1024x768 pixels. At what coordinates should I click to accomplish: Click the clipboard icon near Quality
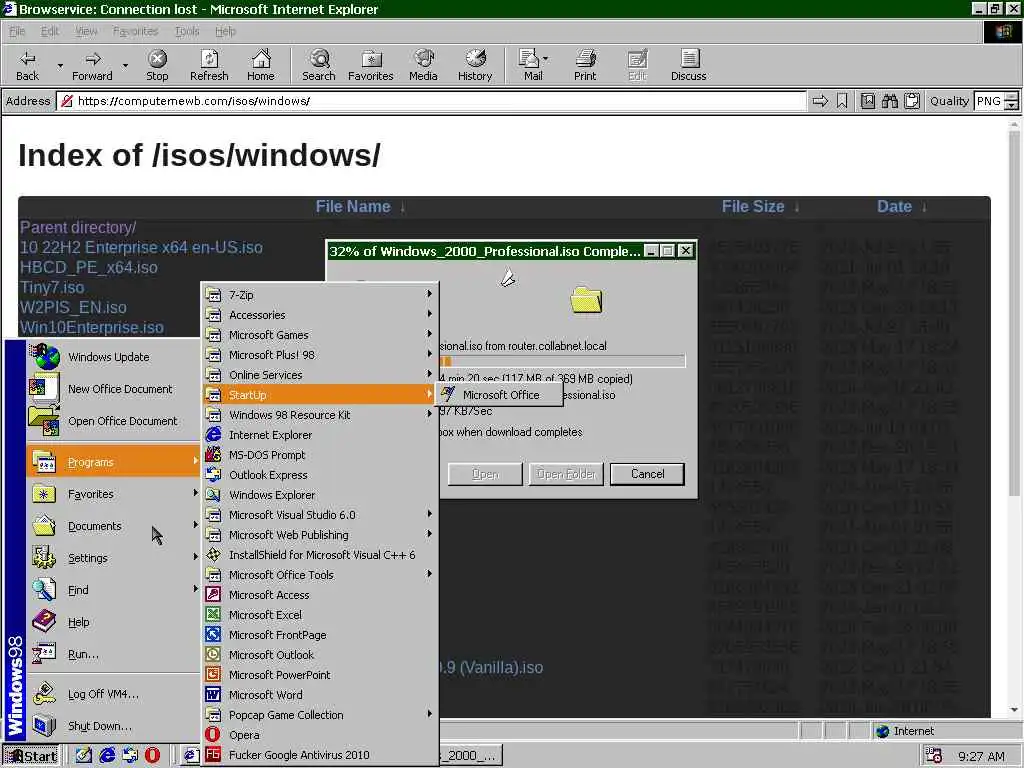[x=912, y=101]
